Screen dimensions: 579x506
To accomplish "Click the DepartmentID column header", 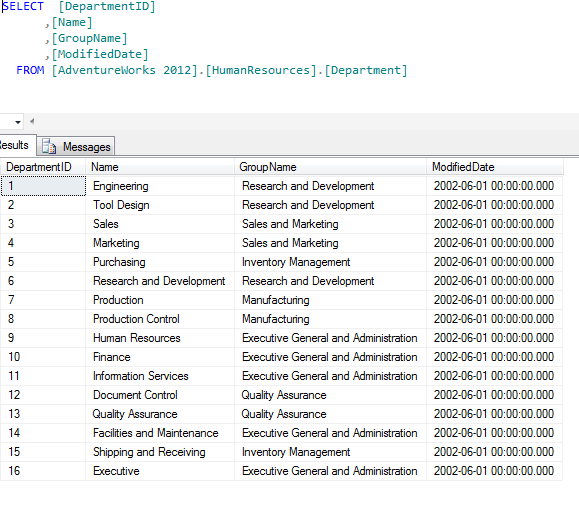I will (x=43, y=167).
